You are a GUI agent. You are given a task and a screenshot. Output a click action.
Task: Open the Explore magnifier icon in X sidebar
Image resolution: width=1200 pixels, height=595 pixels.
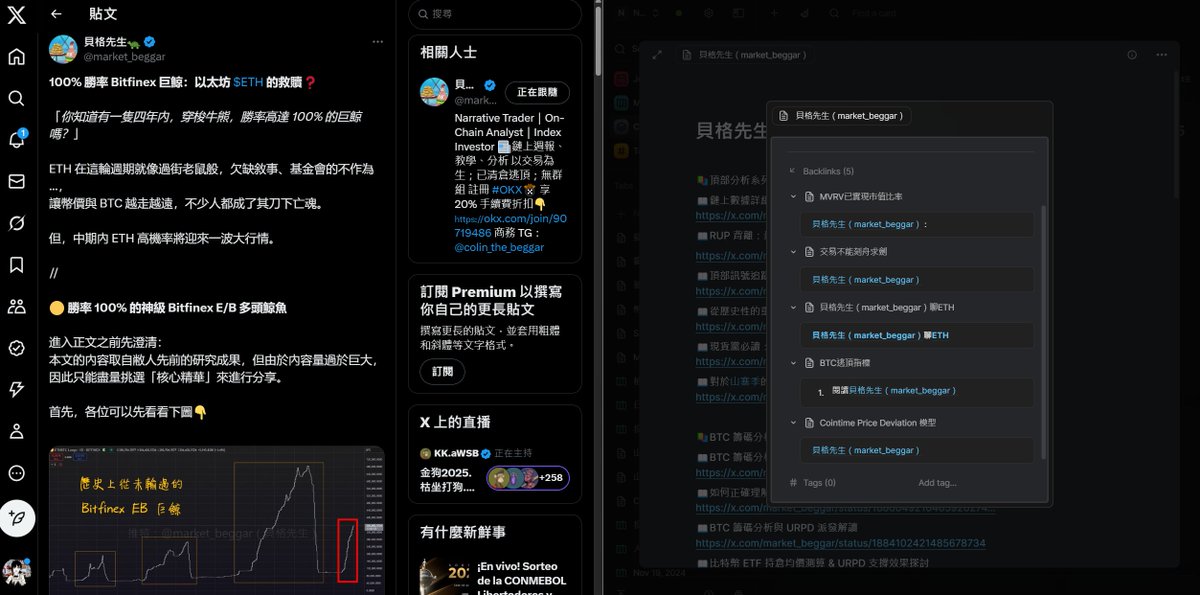16,98
